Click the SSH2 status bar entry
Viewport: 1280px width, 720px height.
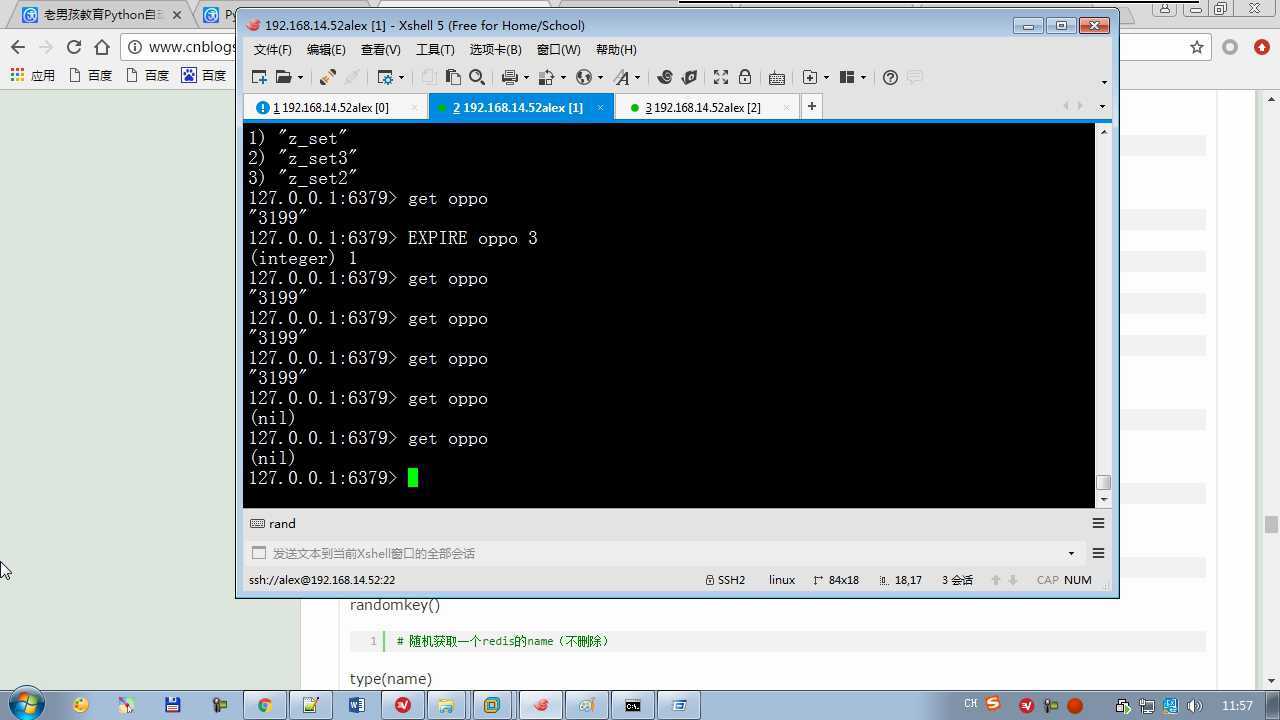click(725, 580)
